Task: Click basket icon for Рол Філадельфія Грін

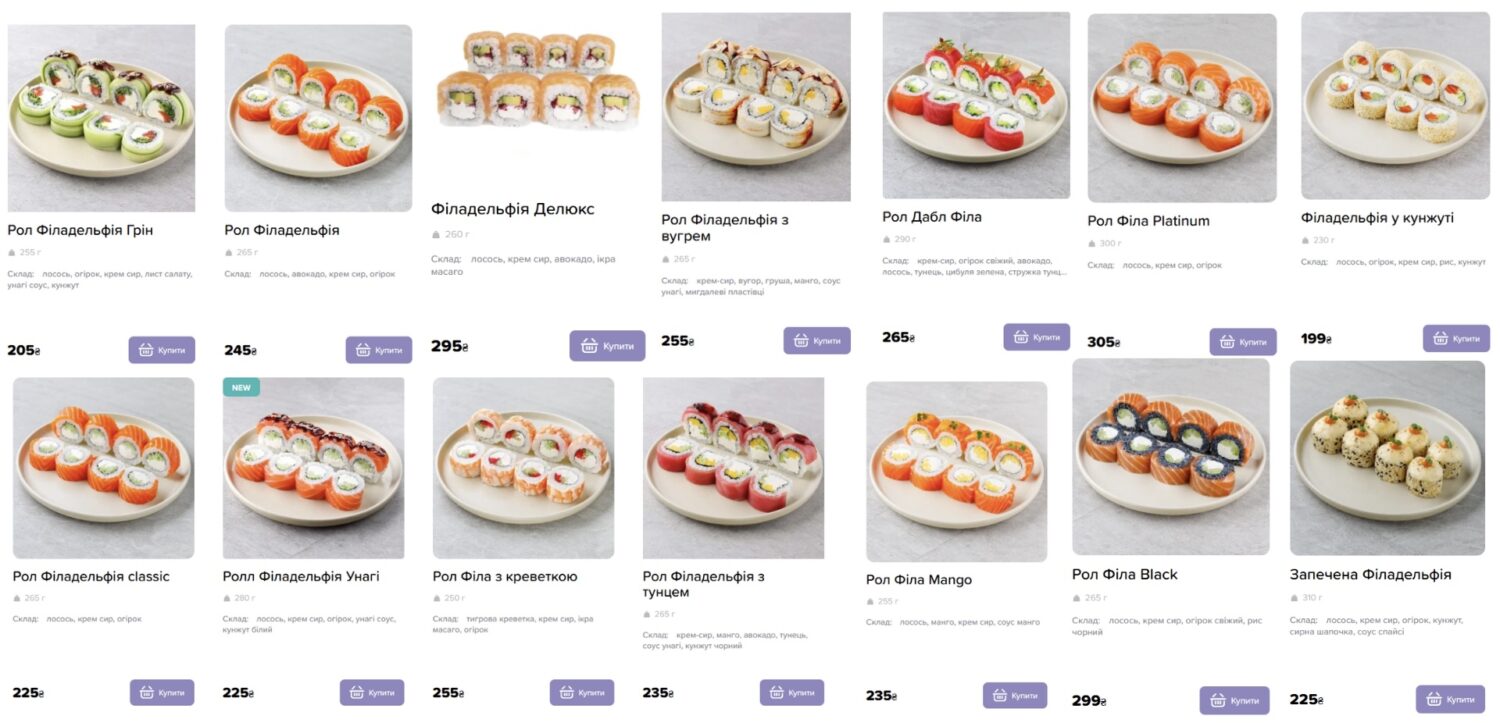Action: click(x=146, y=350)
